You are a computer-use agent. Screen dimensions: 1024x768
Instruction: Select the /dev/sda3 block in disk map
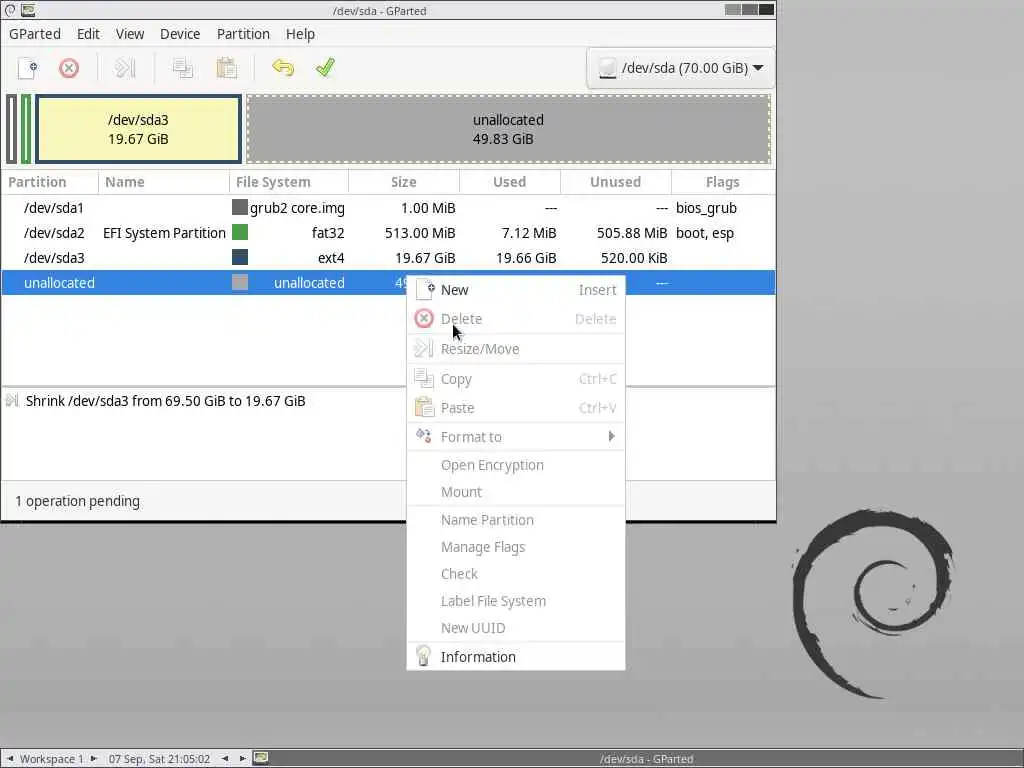138,129
